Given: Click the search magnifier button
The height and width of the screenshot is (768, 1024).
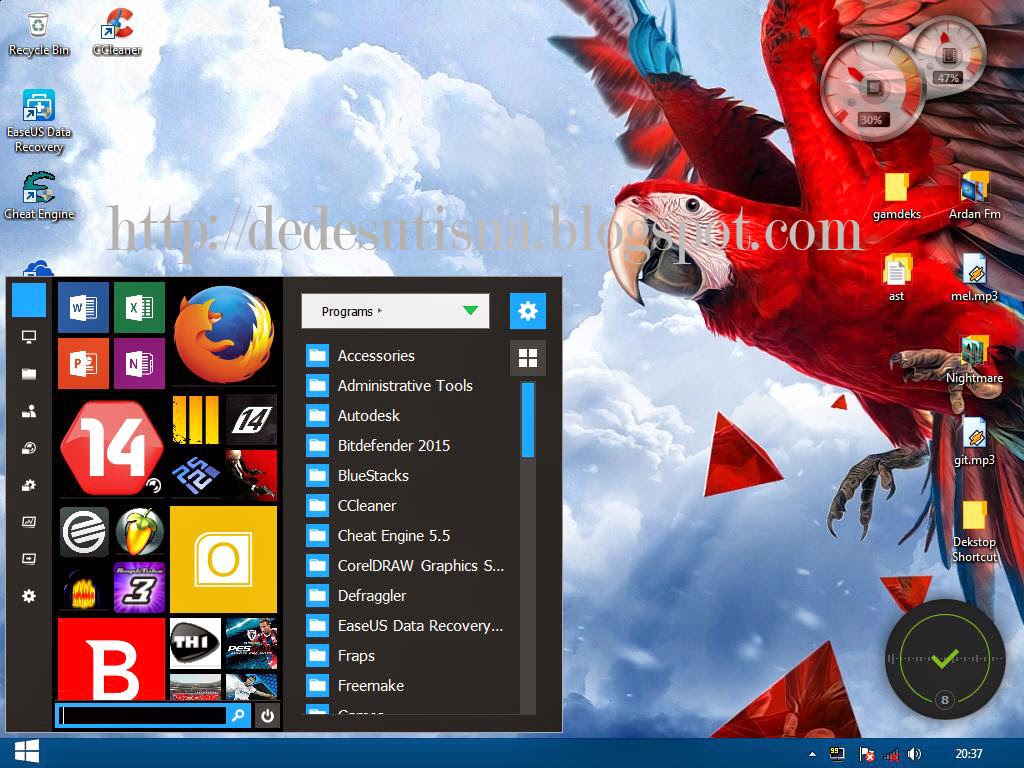Looking at the screenshot, I should [238, 715].
